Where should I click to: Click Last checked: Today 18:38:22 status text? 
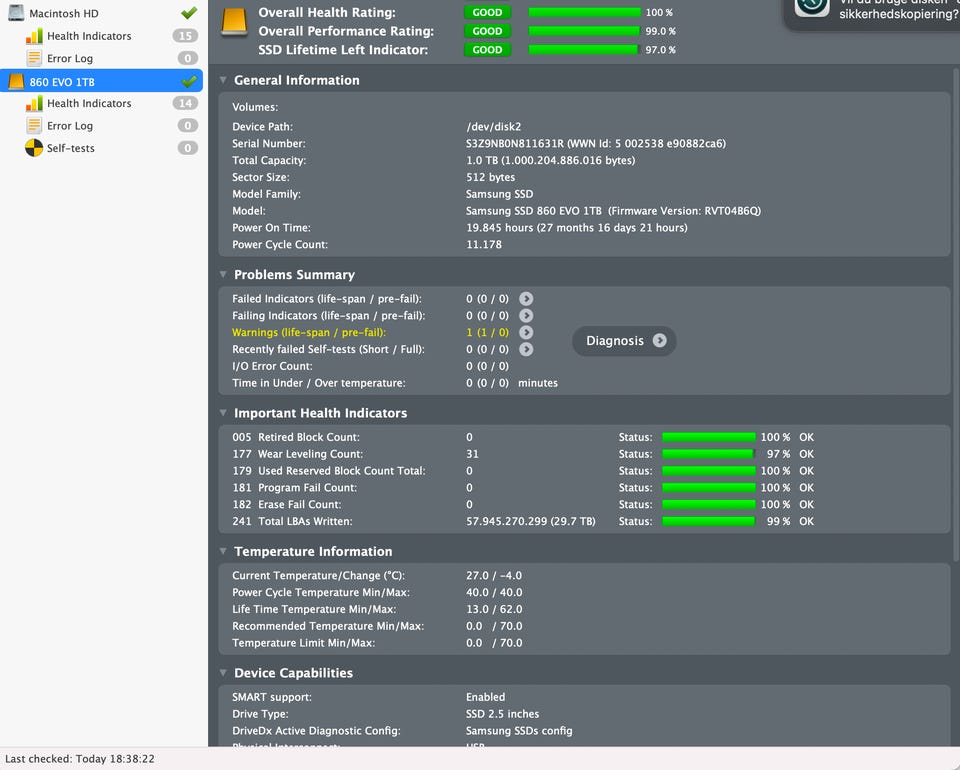(80, 759)
